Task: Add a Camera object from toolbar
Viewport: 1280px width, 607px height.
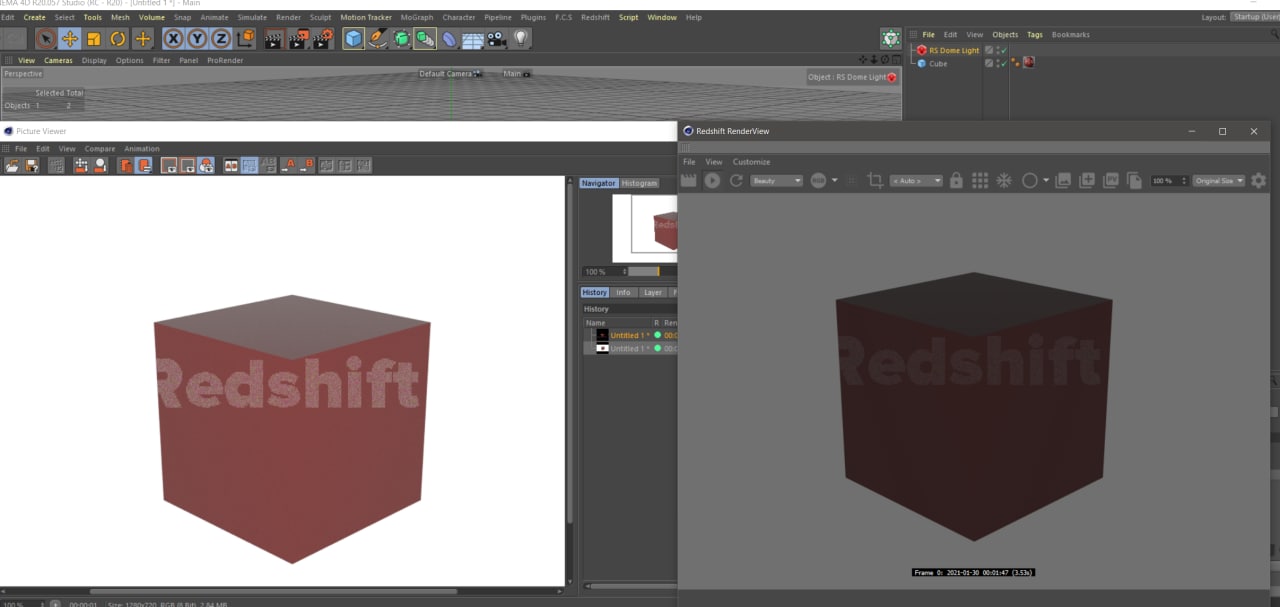Action: [x=497, y=39]
